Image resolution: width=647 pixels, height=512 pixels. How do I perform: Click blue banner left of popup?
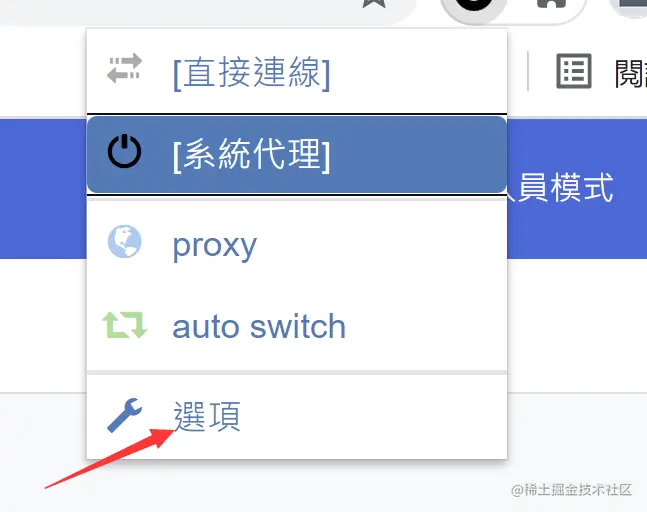(43, 189)
